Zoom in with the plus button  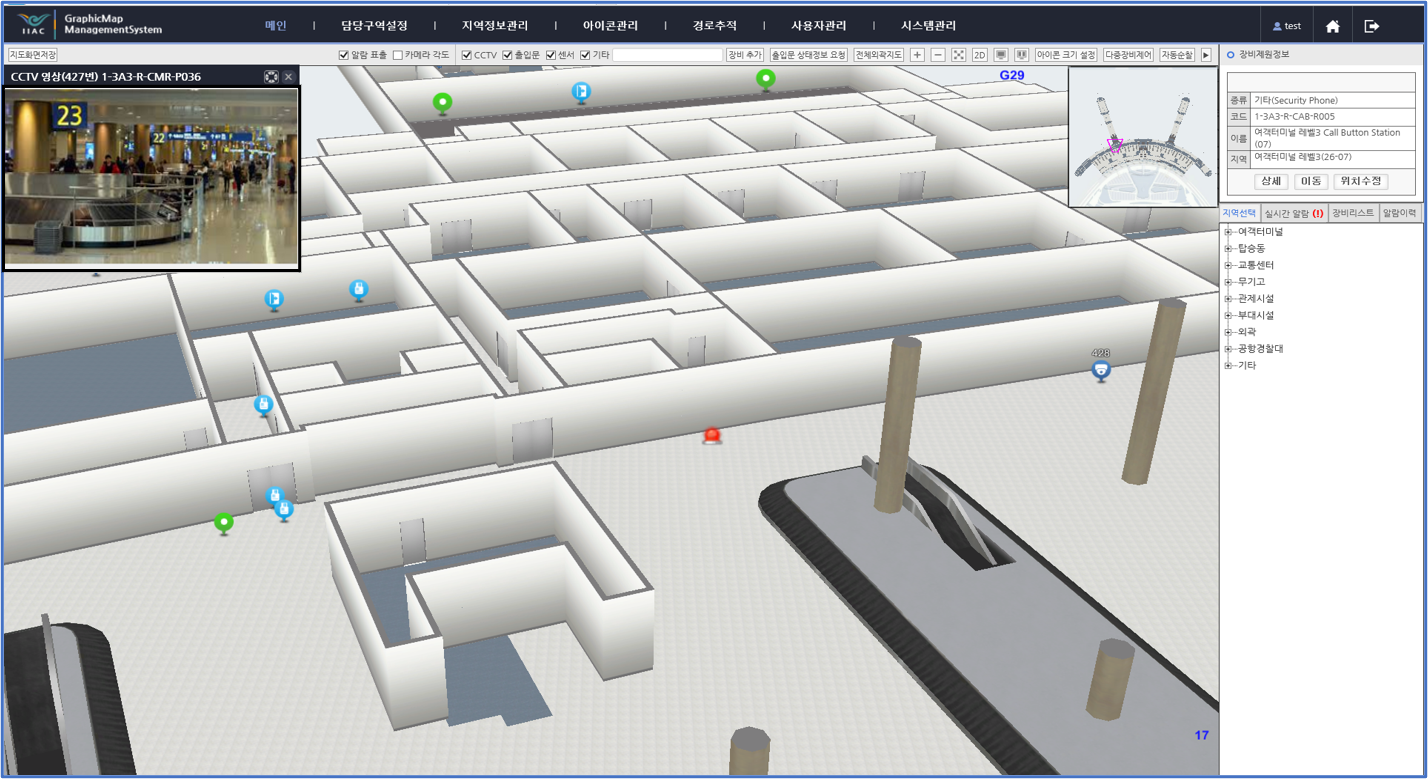point(917,55)
